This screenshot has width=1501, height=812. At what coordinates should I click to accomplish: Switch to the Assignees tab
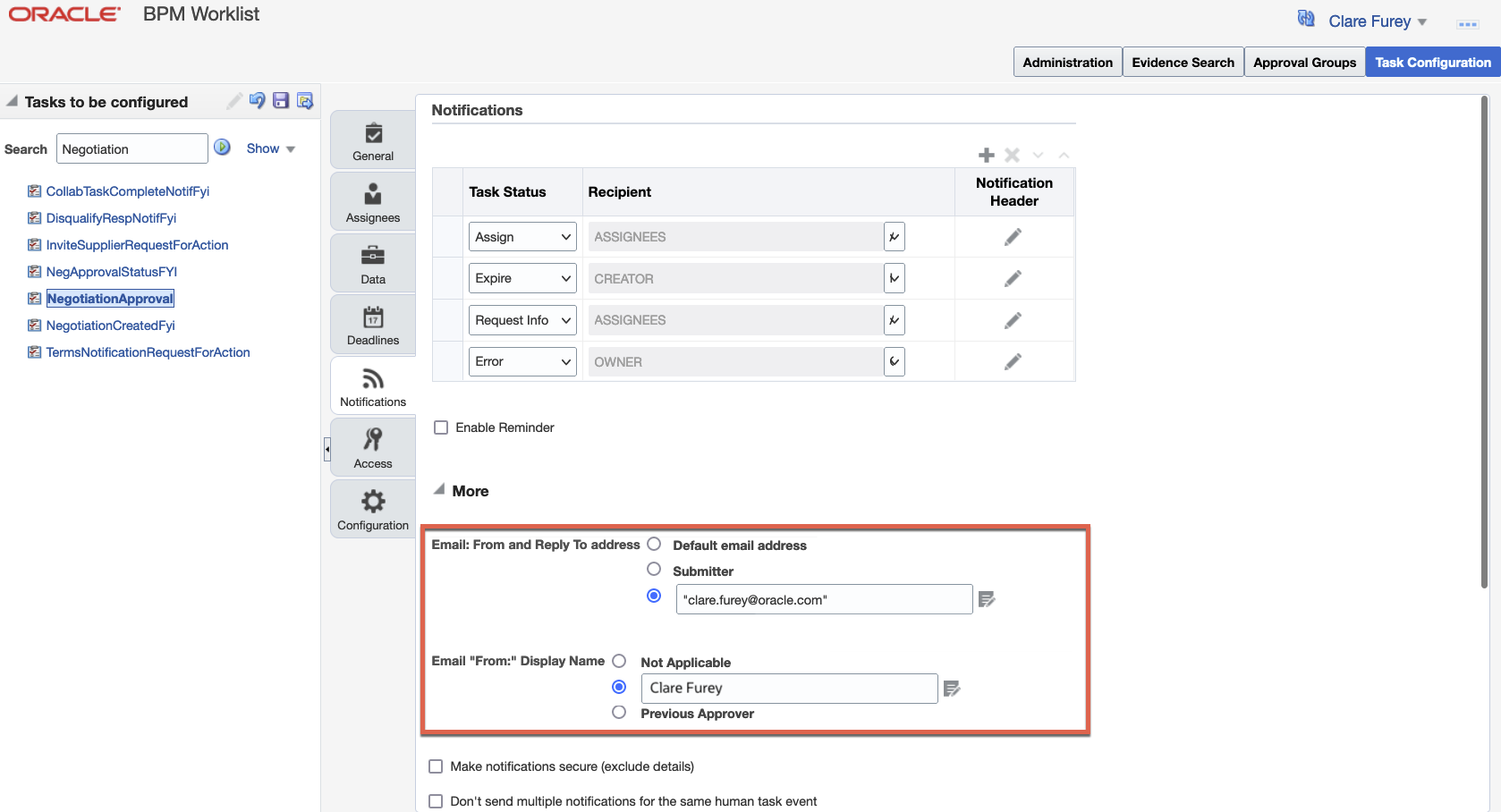(373, 201)
